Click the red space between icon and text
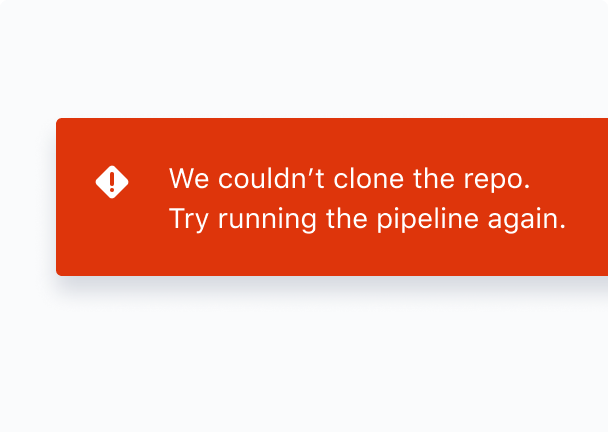Viewport: 608px width, 432px height. (x=149, y=182)
